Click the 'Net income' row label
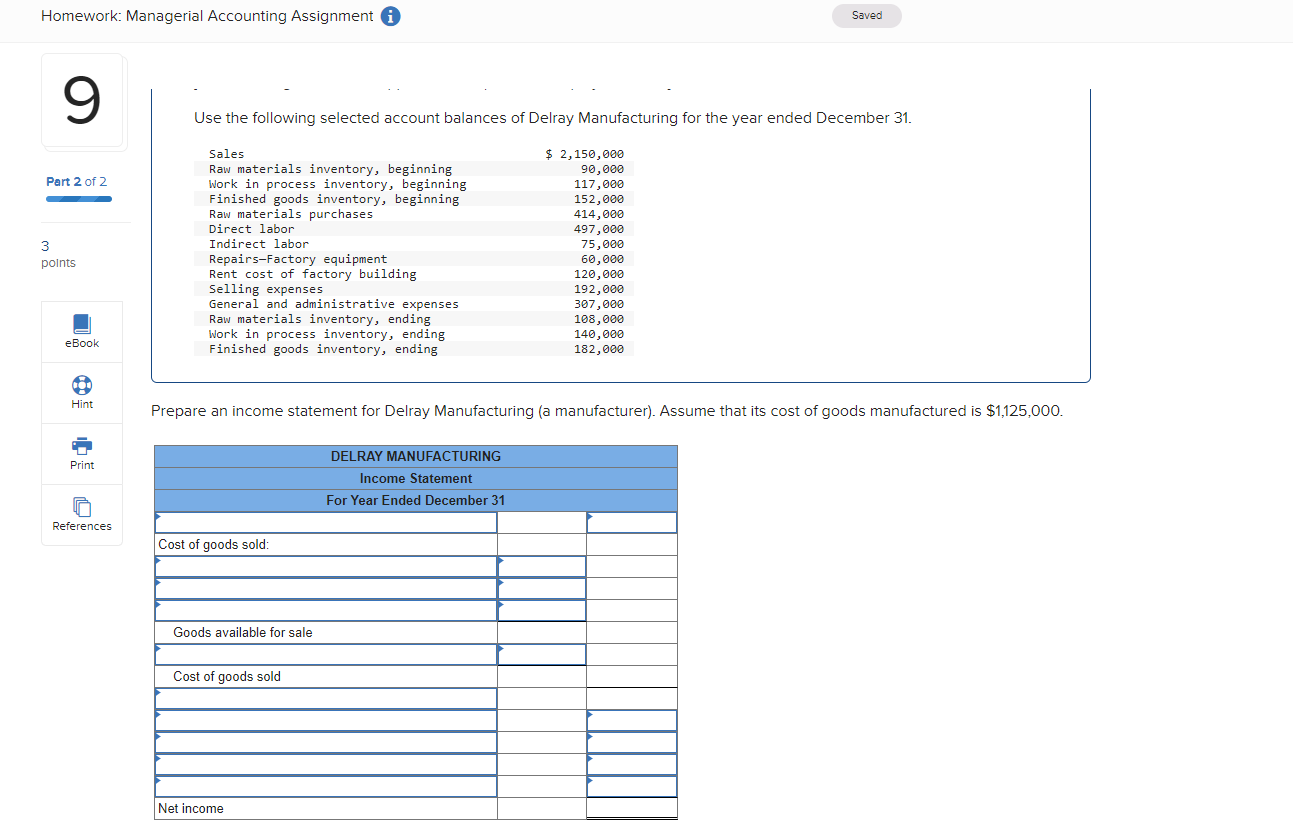1293x834 pixels. [191, 808]
